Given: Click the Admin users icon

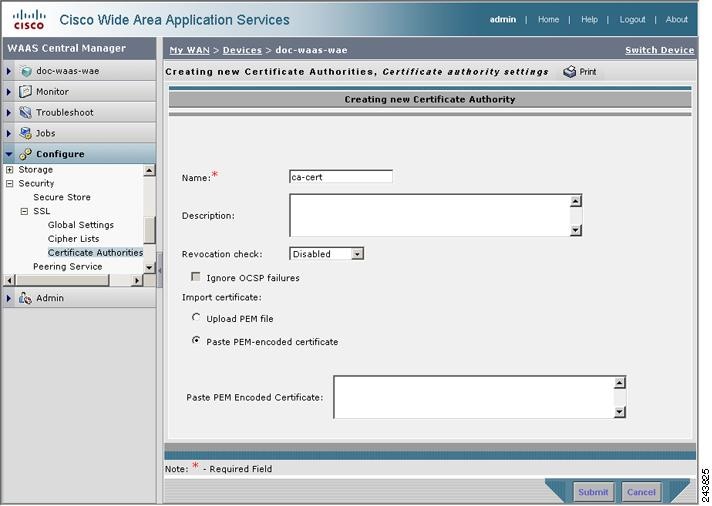Looking at the screenshot, I should click(x=25, y=298).
